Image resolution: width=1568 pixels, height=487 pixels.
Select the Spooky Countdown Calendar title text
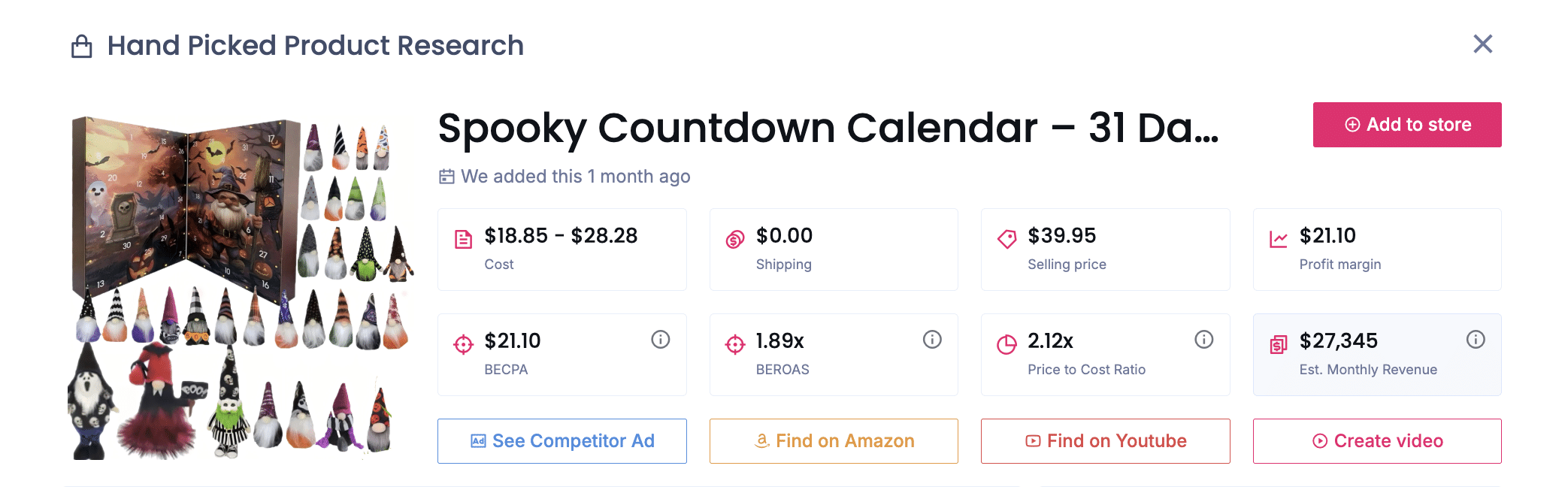(x=828, y=128)
